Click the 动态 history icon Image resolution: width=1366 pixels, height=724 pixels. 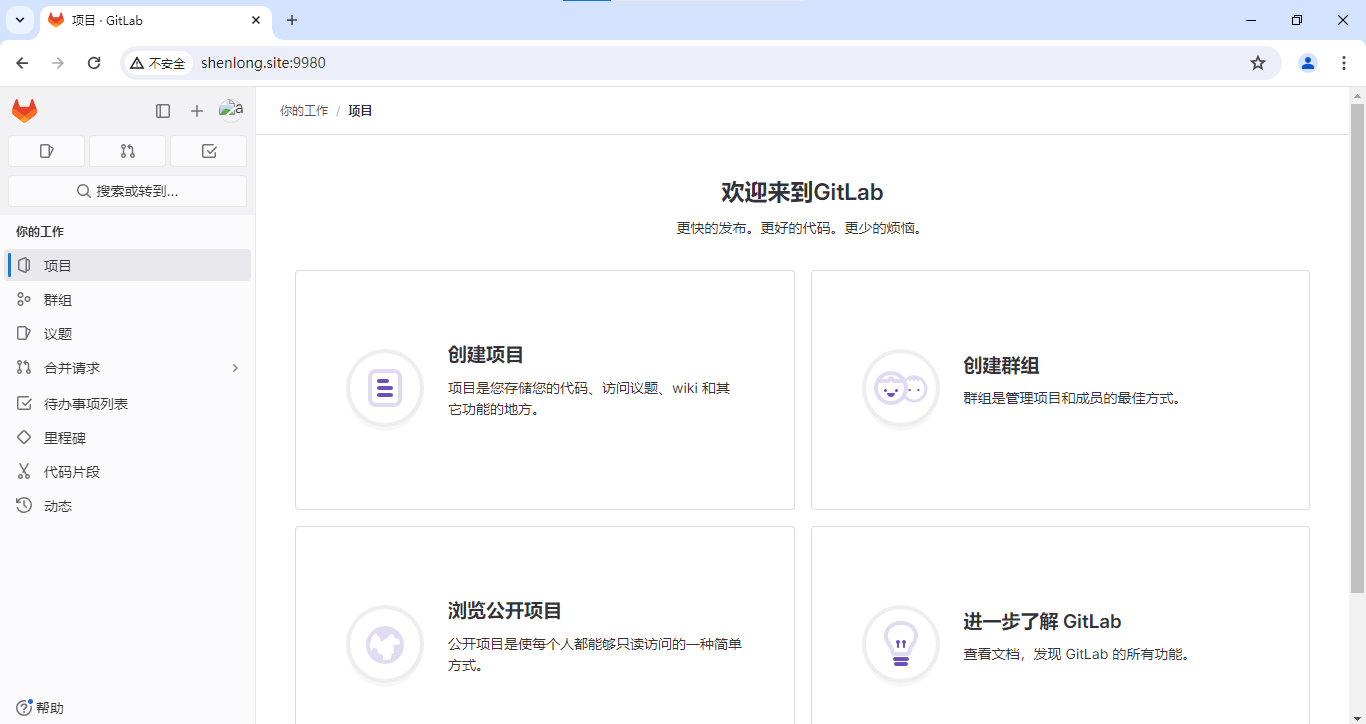[25, 506]
